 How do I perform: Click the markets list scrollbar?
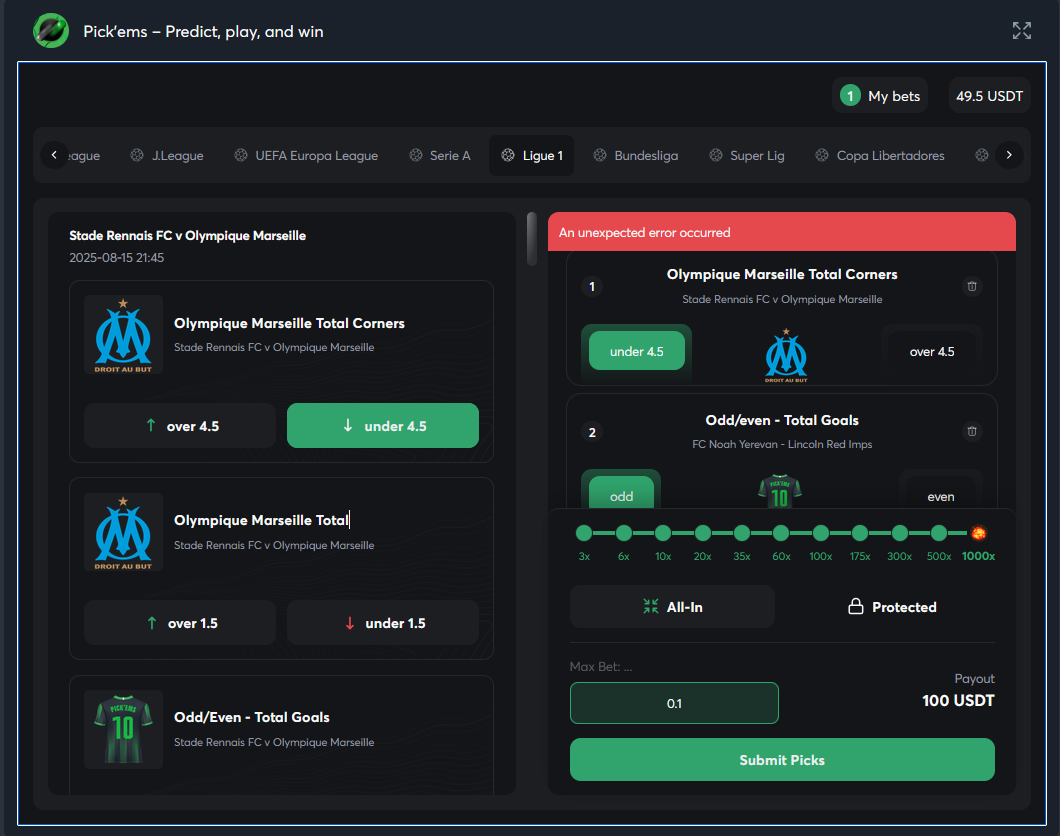[x=532, y=239]
